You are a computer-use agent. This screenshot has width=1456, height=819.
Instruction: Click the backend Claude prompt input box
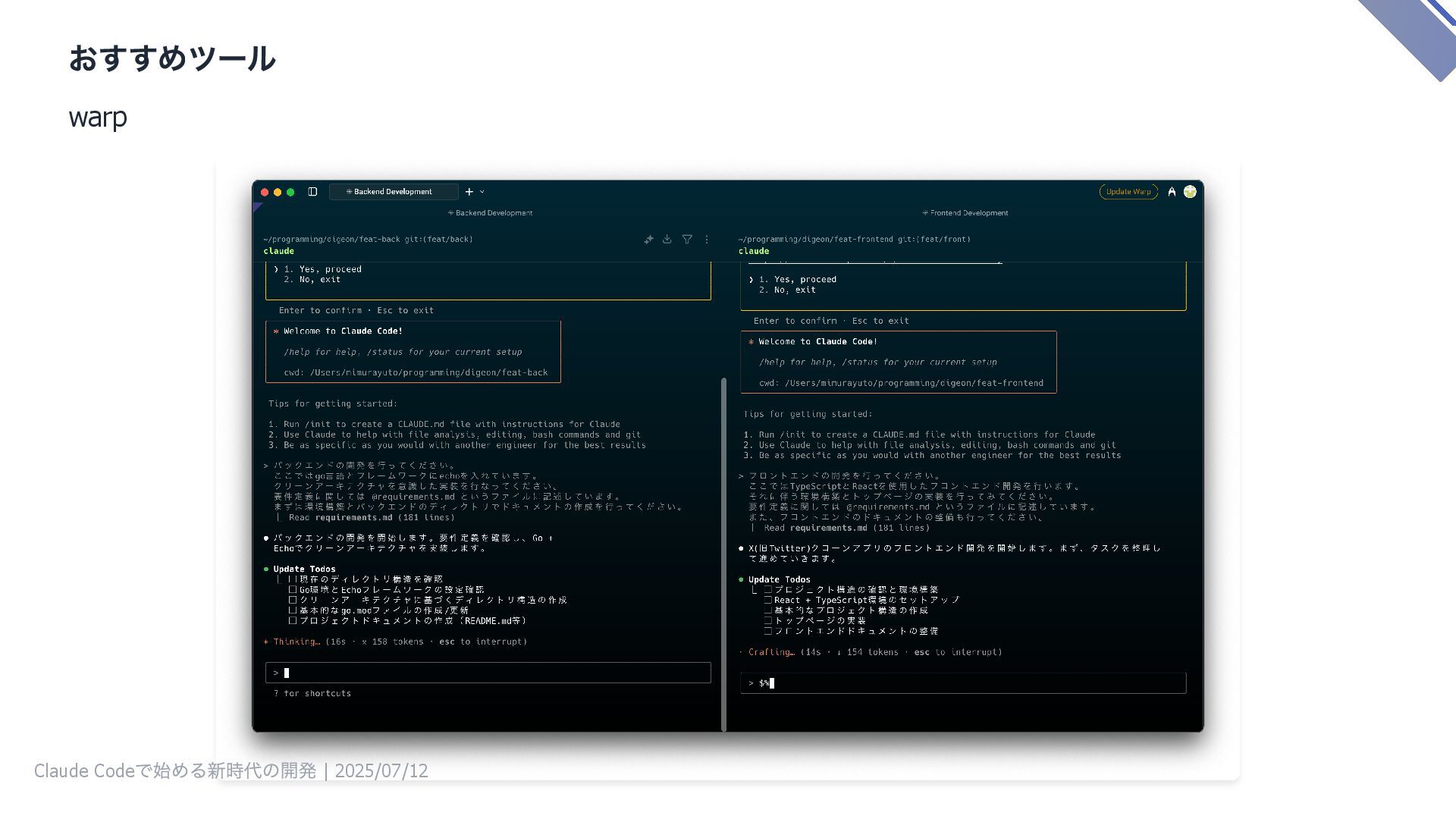[x=488, y=673]
